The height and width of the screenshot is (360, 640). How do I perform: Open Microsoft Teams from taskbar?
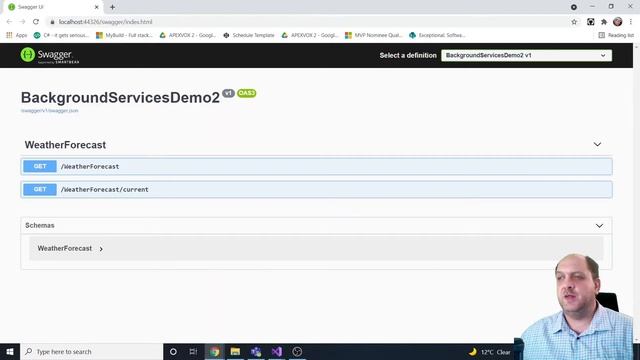(256, 351)
